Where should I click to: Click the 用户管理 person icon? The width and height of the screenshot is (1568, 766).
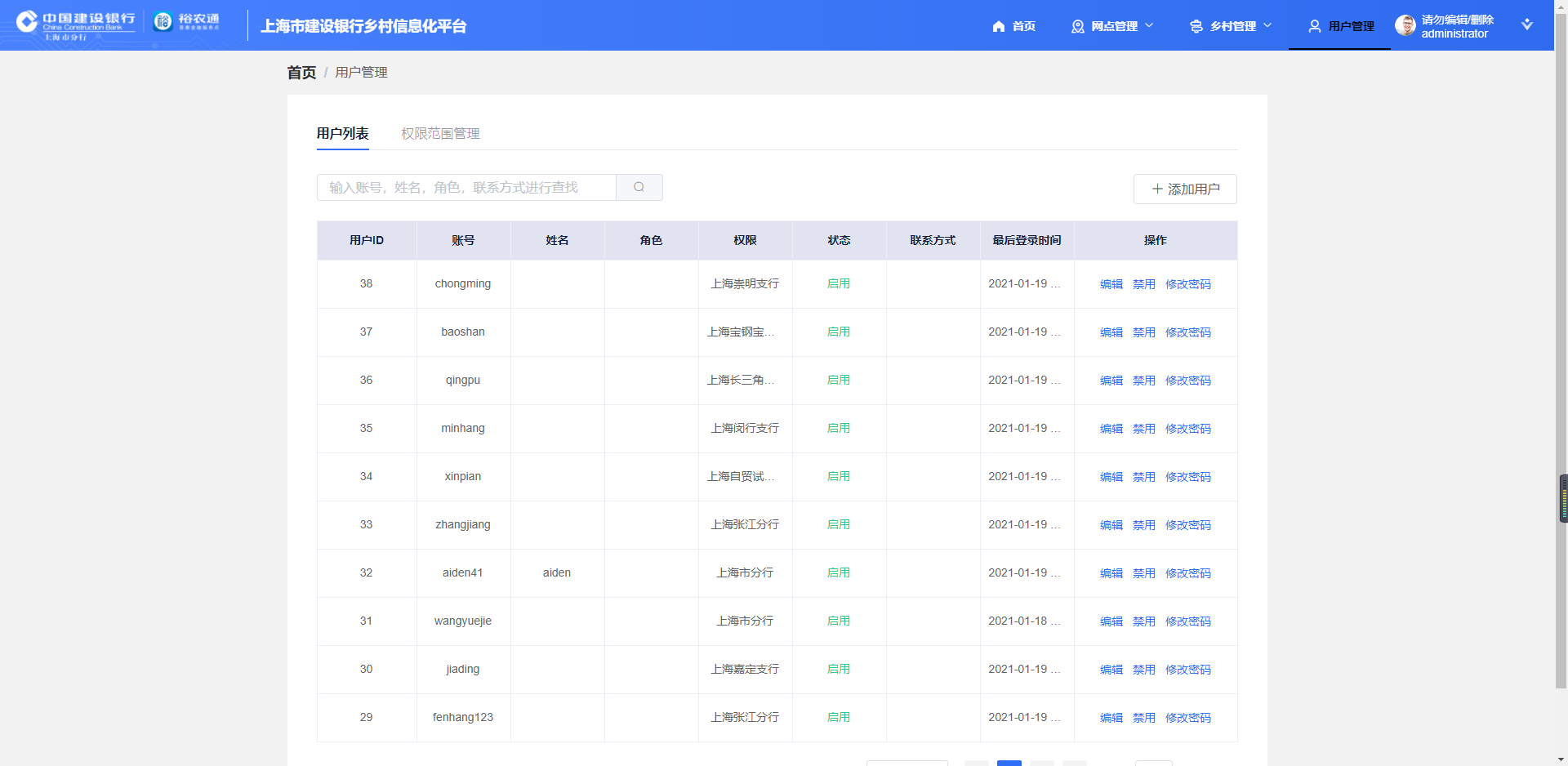[1314, 26]
